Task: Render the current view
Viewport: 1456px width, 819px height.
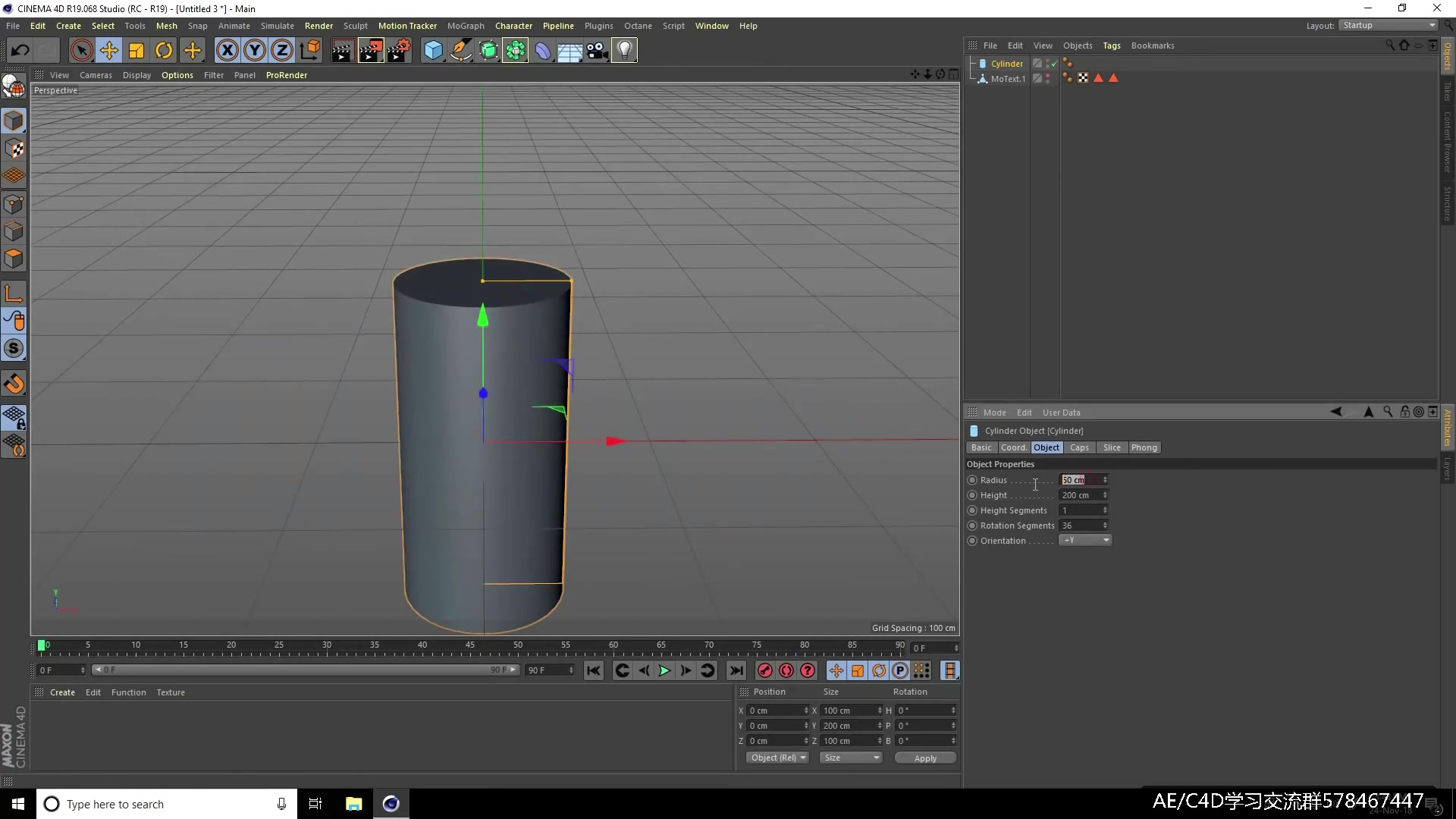Action: click(342, 50)
